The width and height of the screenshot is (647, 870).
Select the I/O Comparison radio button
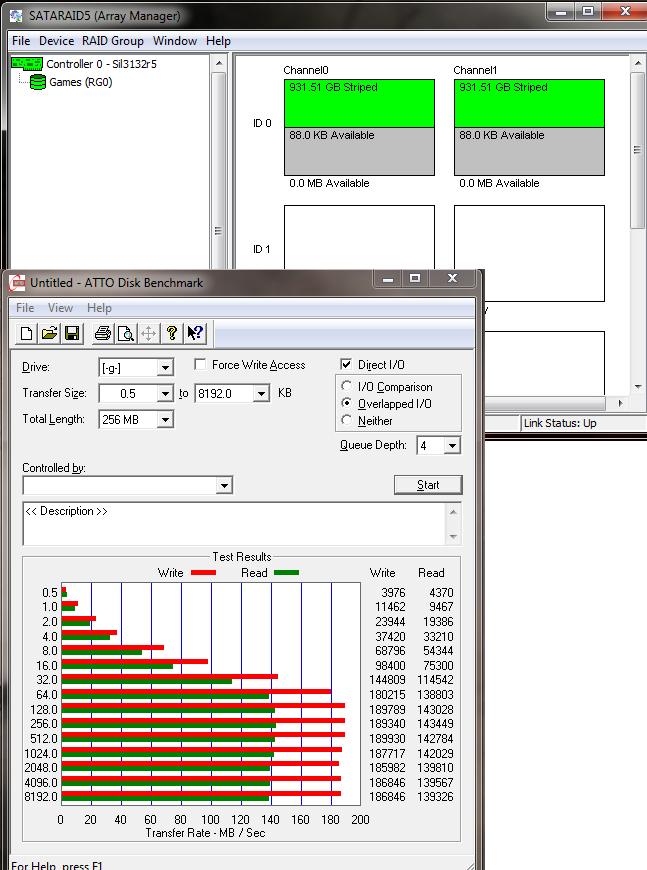347,386
